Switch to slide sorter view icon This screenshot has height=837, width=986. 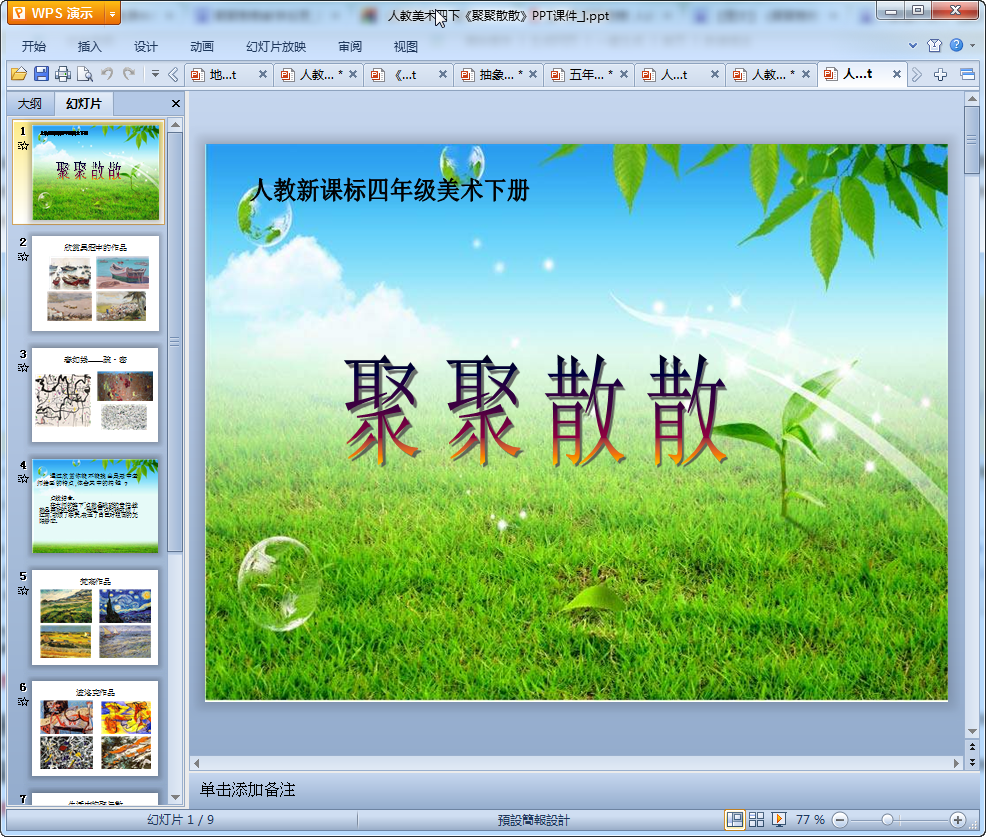point(756,819)
